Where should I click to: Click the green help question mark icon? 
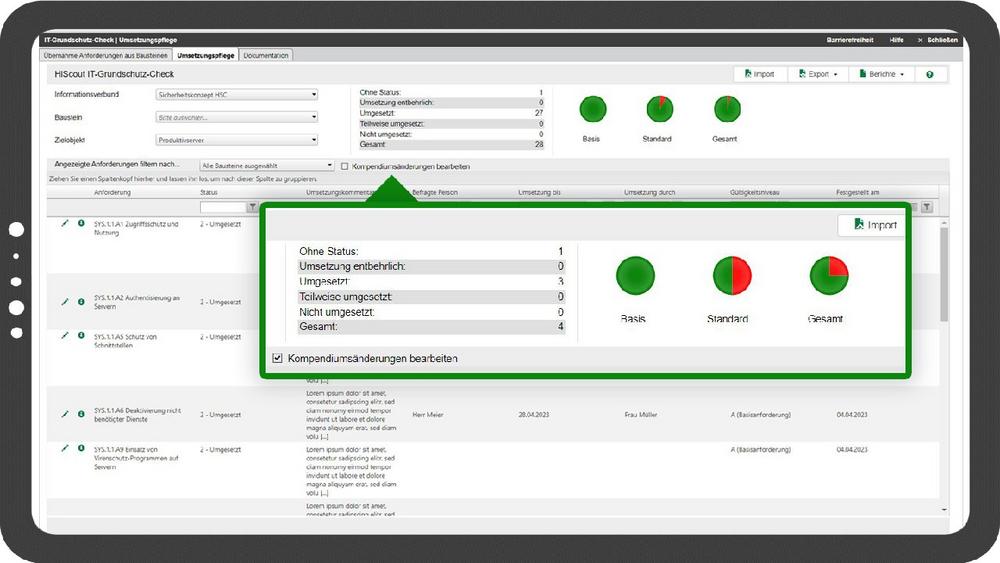point(930,75)
